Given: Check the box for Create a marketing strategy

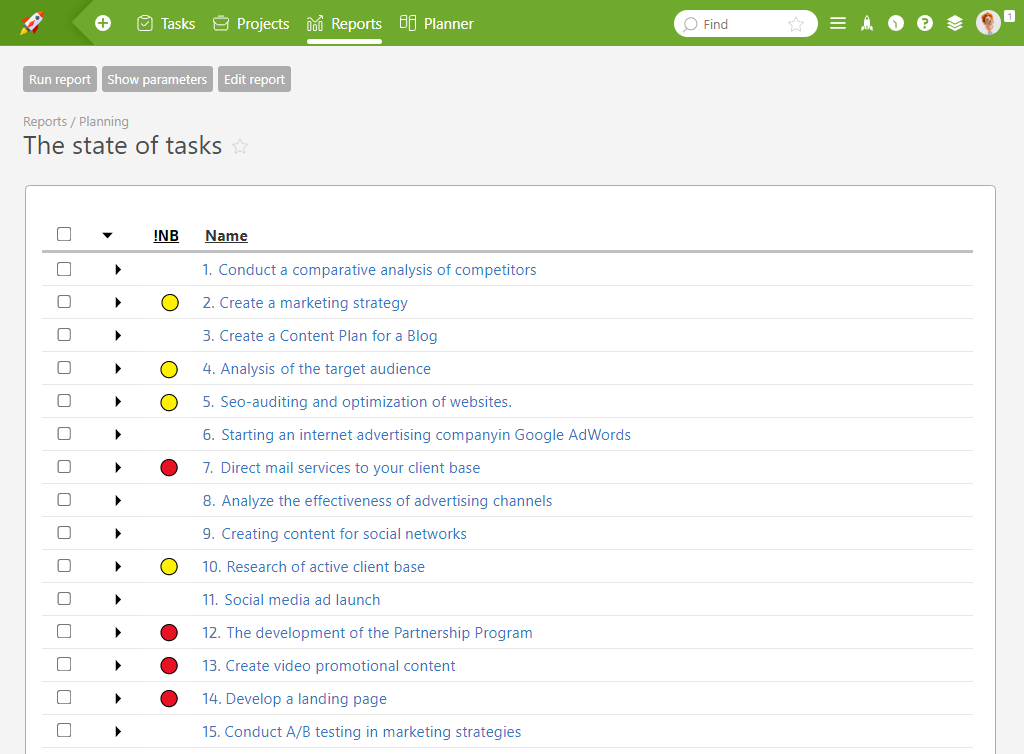Looking at the screenshot, I should (x=64, y=302).
